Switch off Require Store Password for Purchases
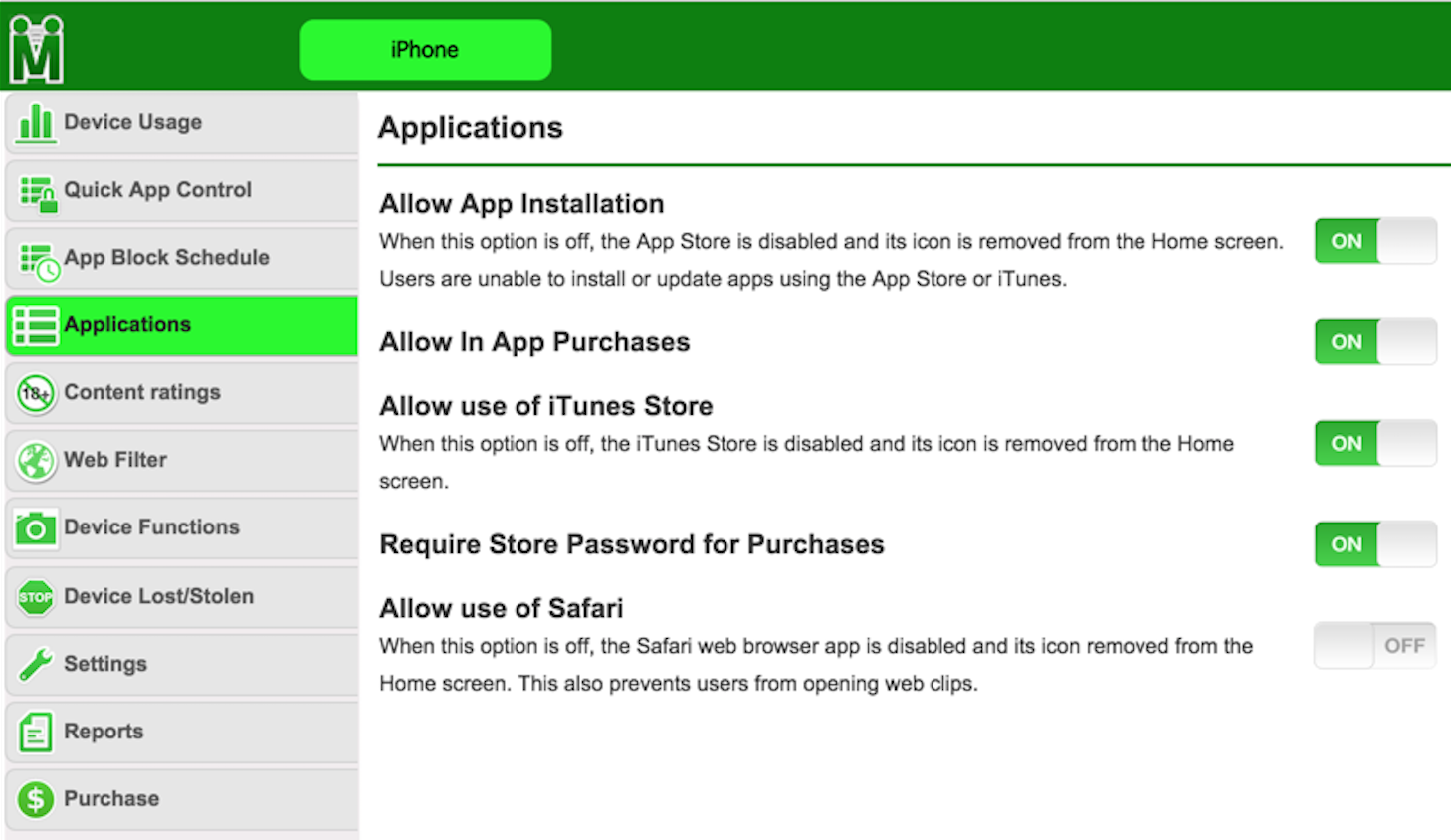This screenshot has width=1451, height=840. click(1374, 544)
